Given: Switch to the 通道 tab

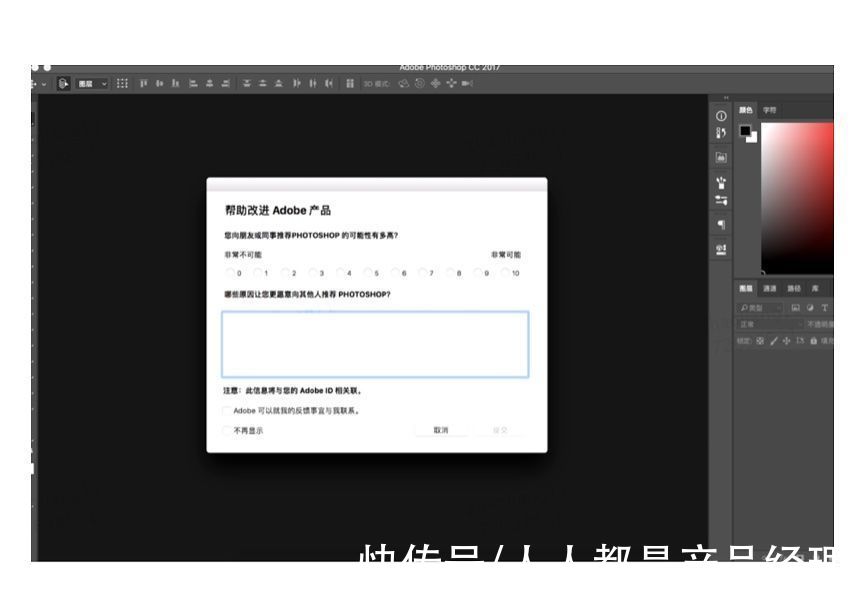Looking at the screenshot, I should coord(770,288).
